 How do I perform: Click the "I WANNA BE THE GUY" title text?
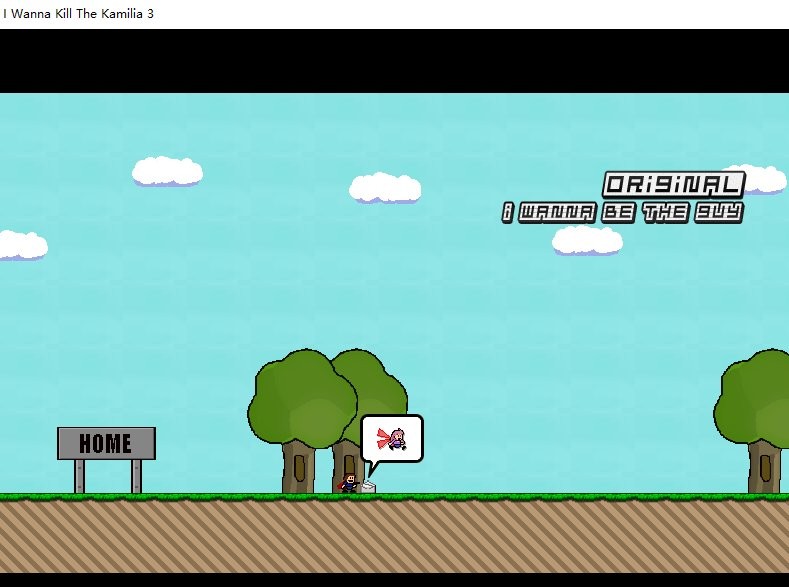point(621,212)
